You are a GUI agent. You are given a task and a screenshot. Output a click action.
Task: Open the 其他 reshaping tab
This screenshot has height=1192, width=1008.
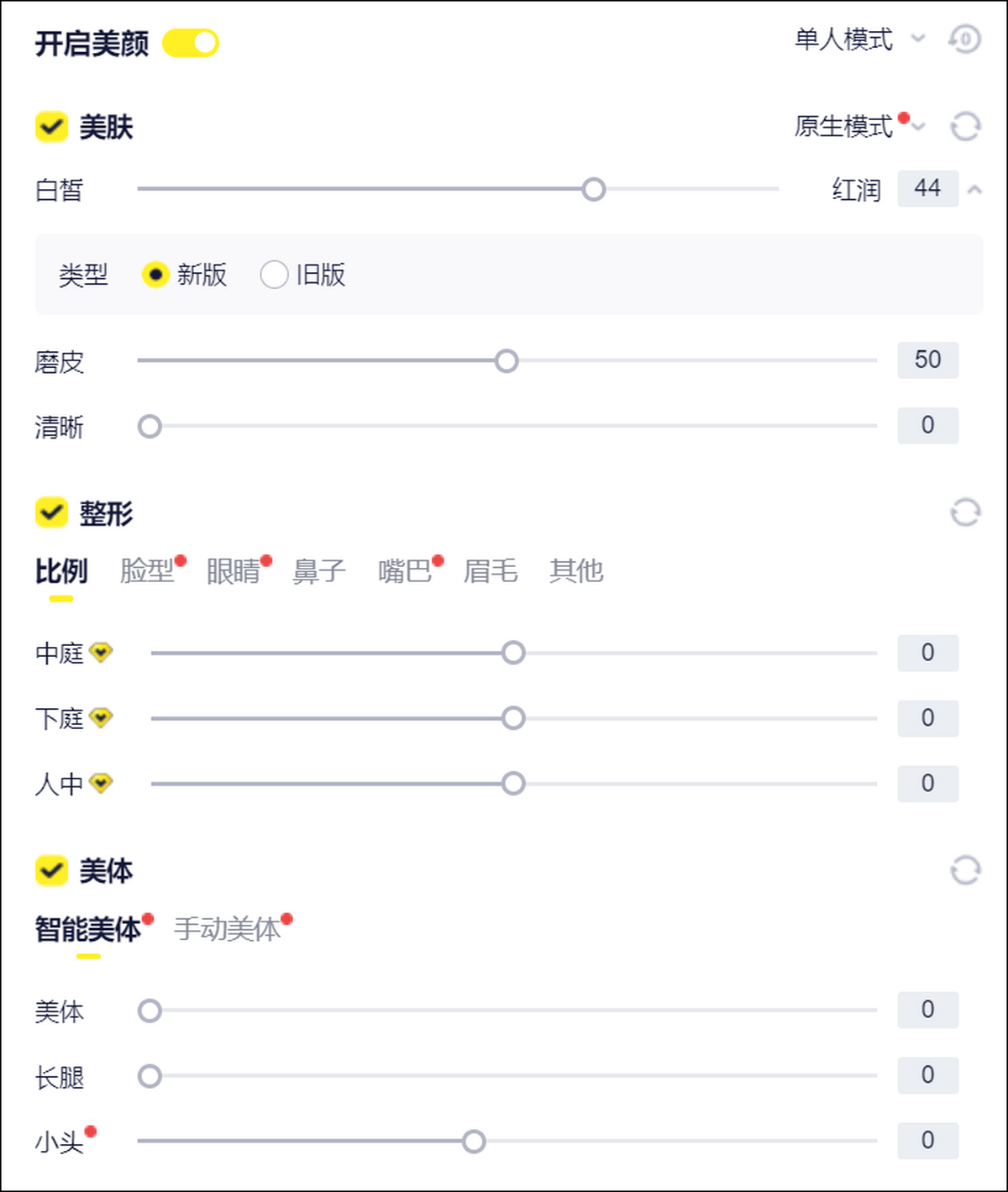(x=576, y=571)
